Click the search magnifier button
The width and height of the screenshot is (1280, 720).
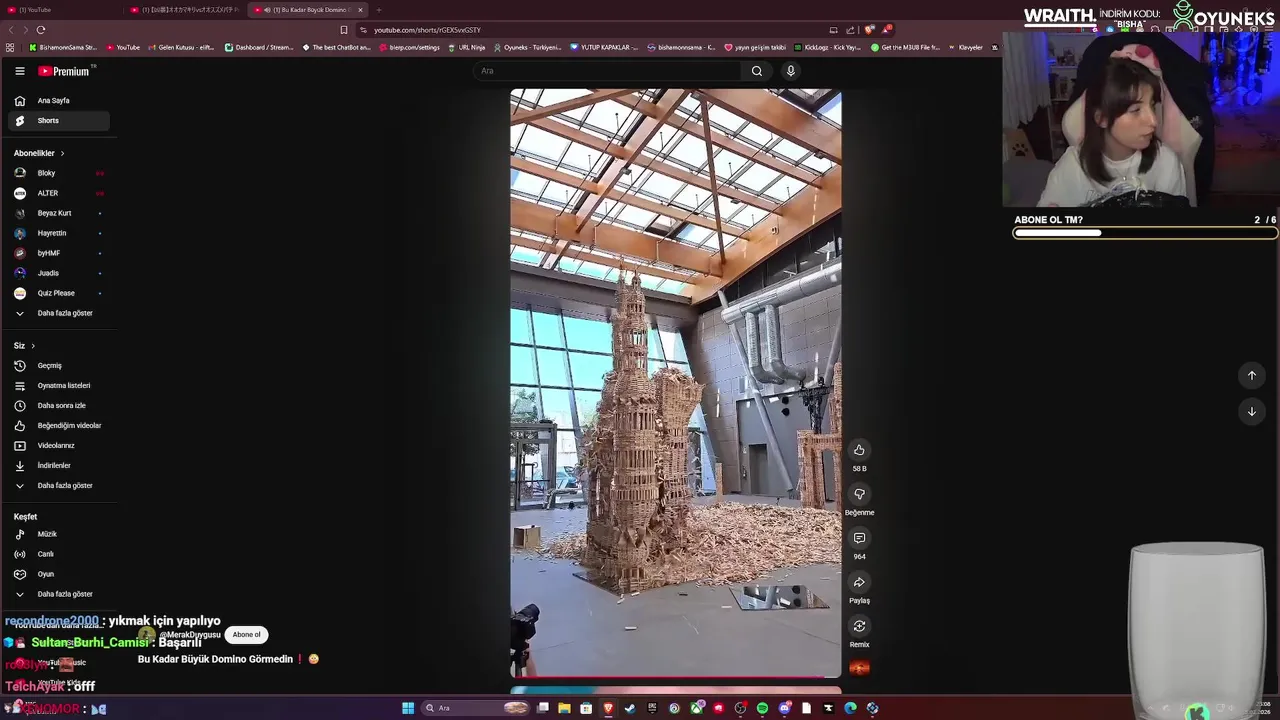tap(757, 71)
